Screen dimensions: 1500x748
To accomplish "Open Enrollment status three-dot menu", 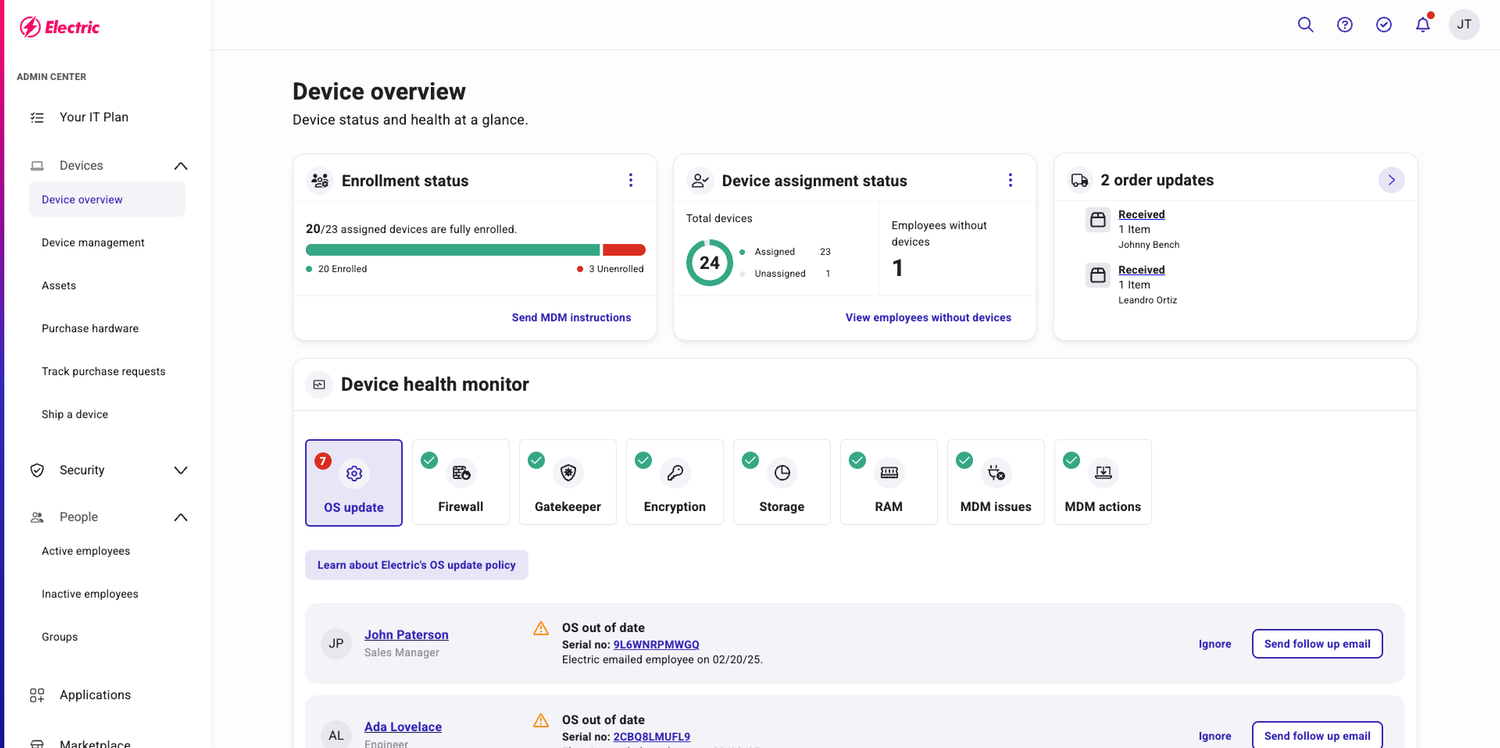I will tap(630, 180).
